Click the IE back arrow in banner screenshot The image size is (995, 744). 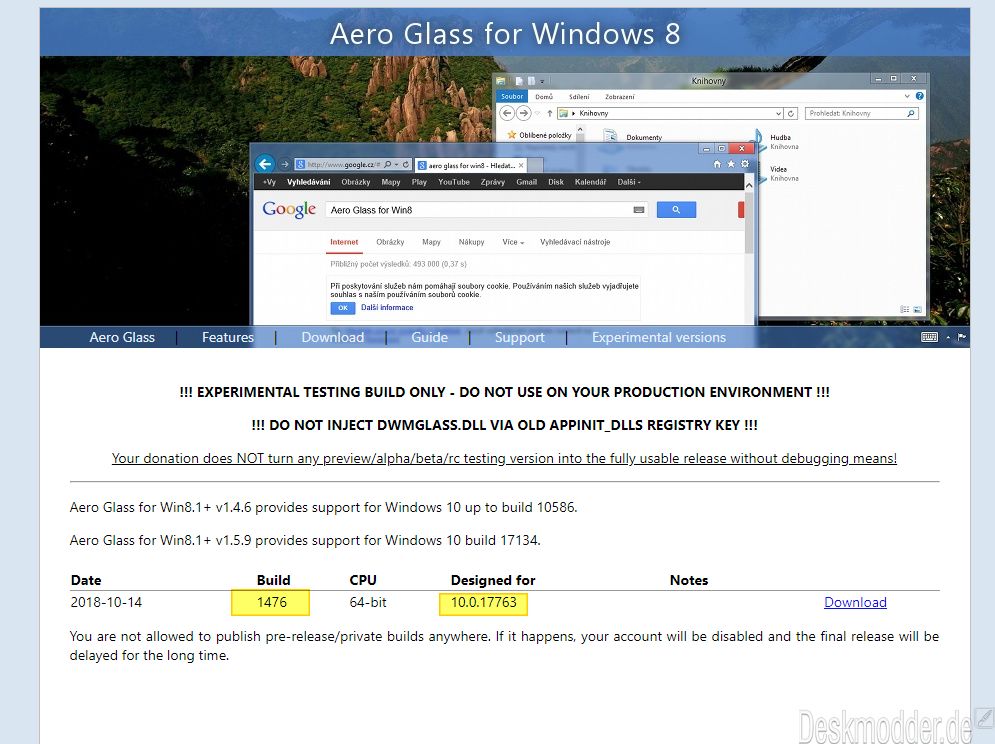click(x=265, y=164)
